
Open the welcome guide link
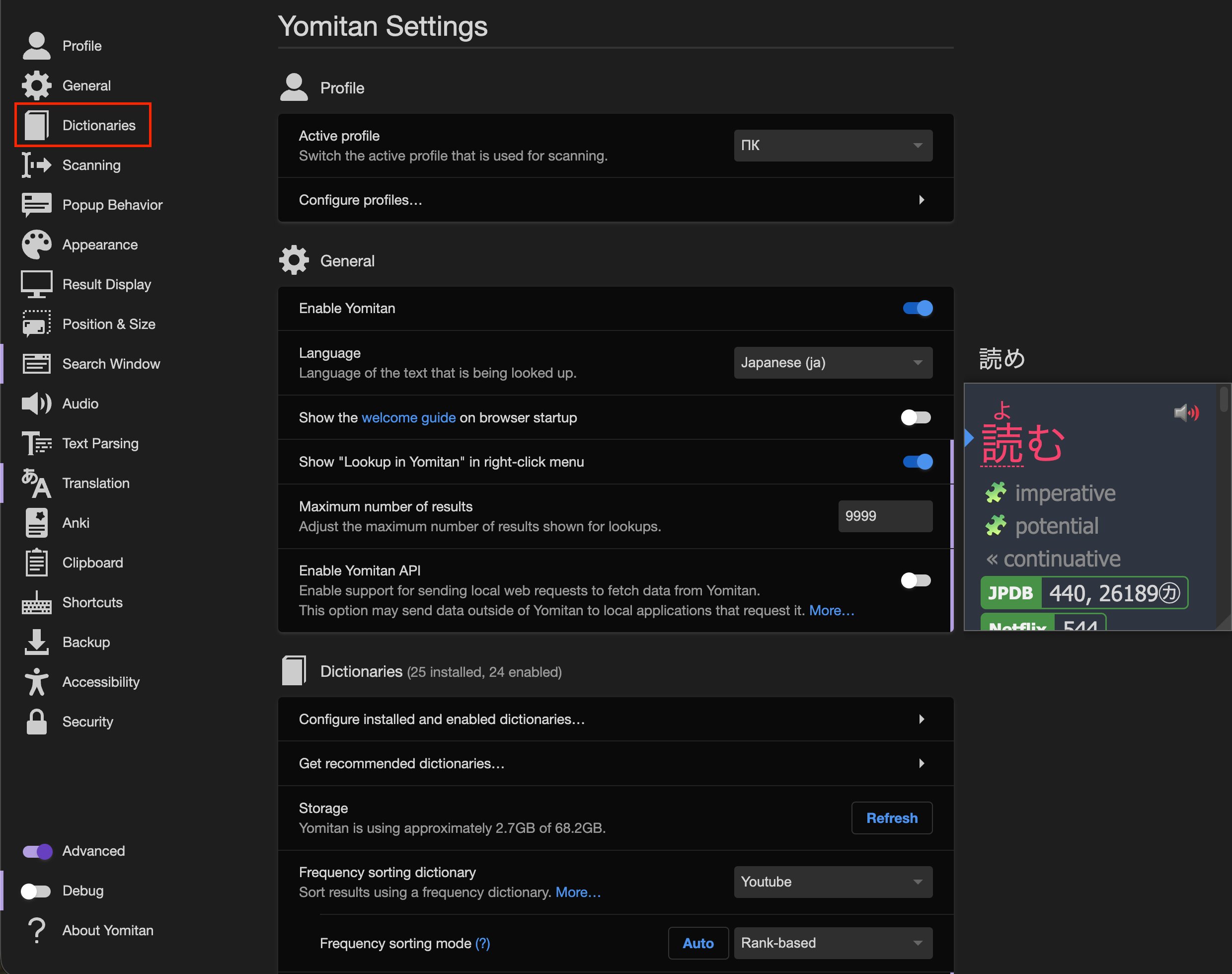(408, 417)
